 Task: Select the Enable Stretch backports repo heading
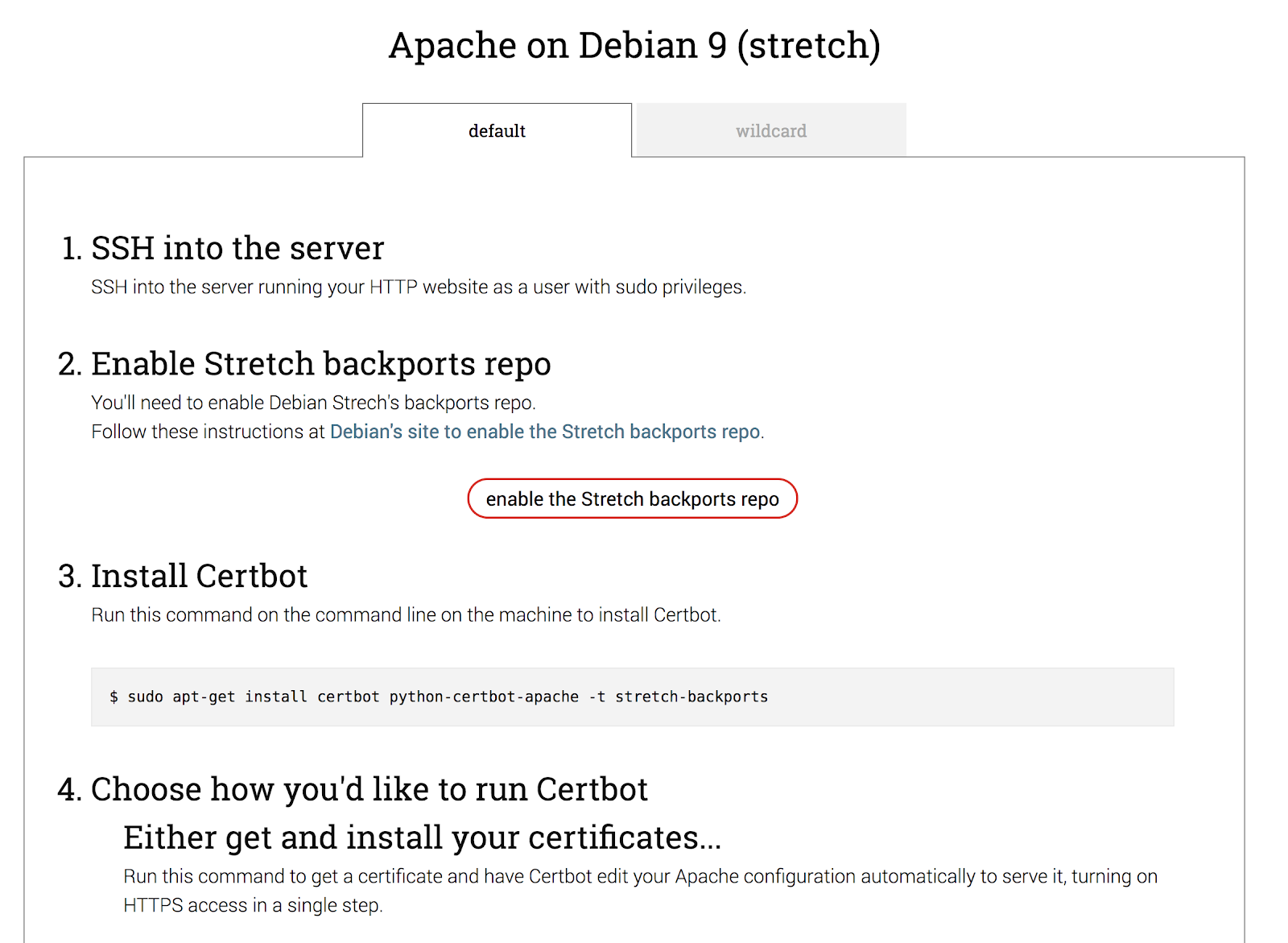320,364
